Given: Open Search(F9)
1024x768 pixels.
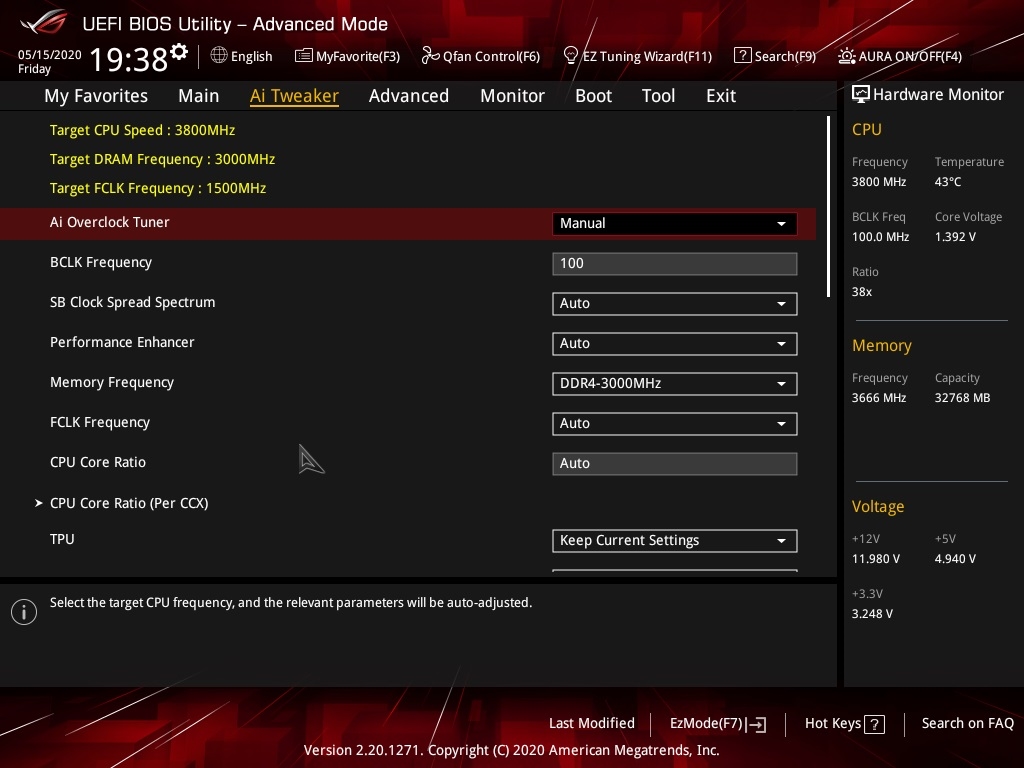Looking at the screenshot, I should pyautogui.click(x=775, y=56).
